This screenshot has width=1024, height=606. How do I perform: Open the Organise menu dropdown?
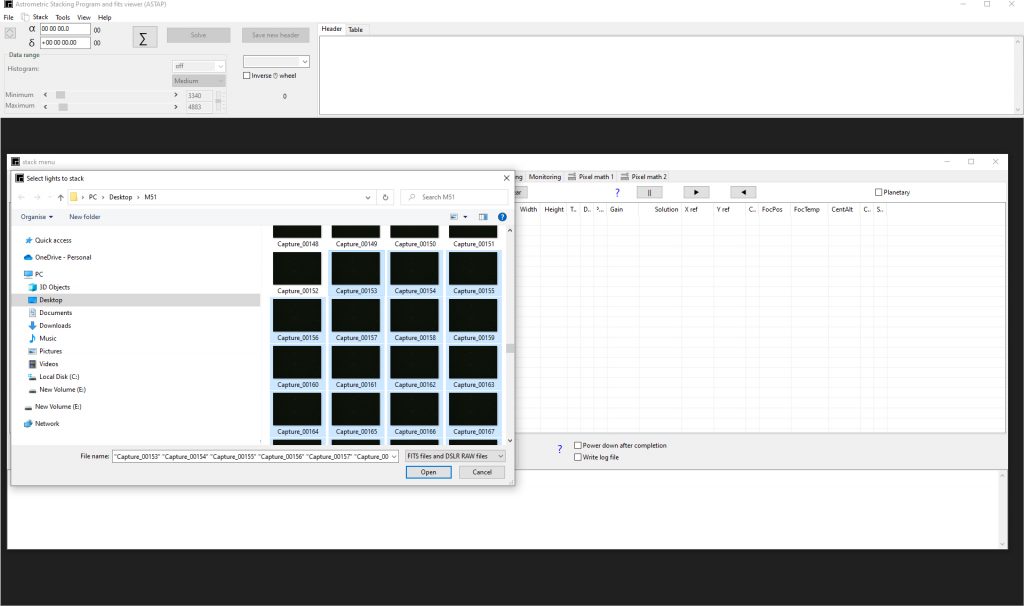pyautogui.click(x=37, y=217)
